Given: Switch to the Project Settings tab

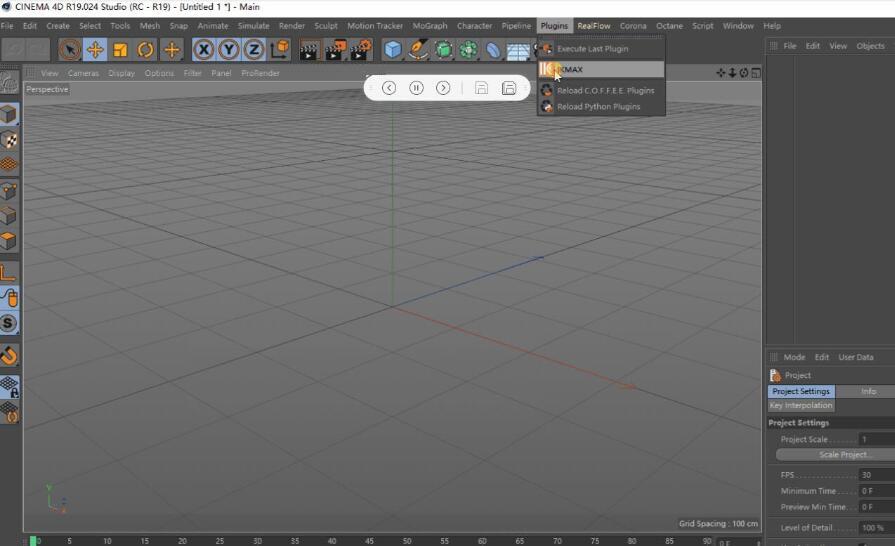Looking at the screenshot, I should [x=801, y=391].
